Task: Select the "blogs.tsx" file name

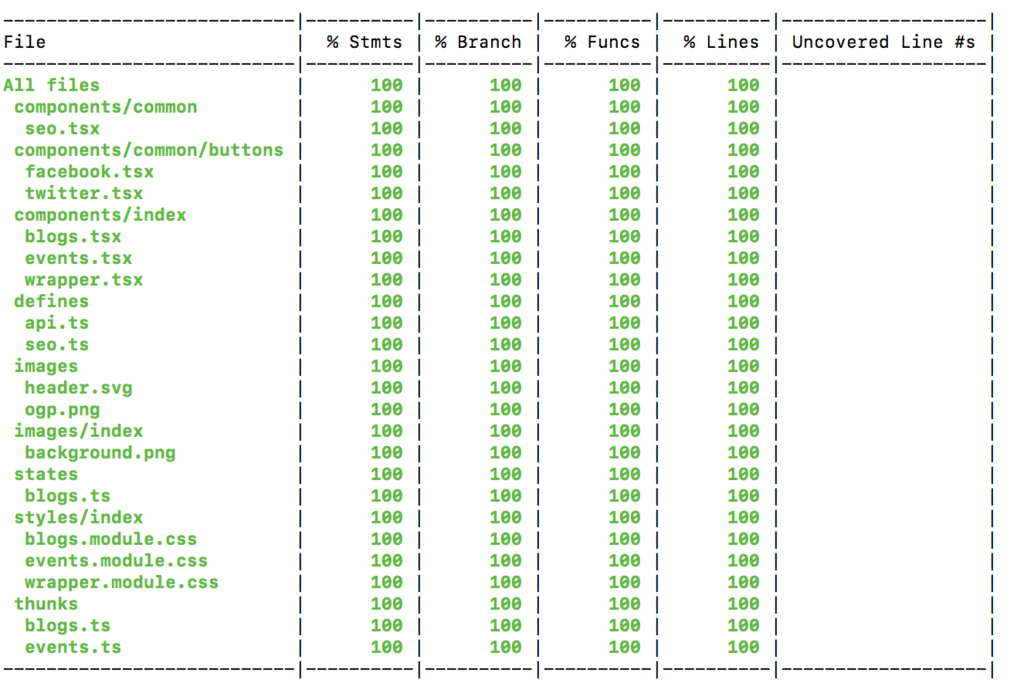Action: [73, 236]
